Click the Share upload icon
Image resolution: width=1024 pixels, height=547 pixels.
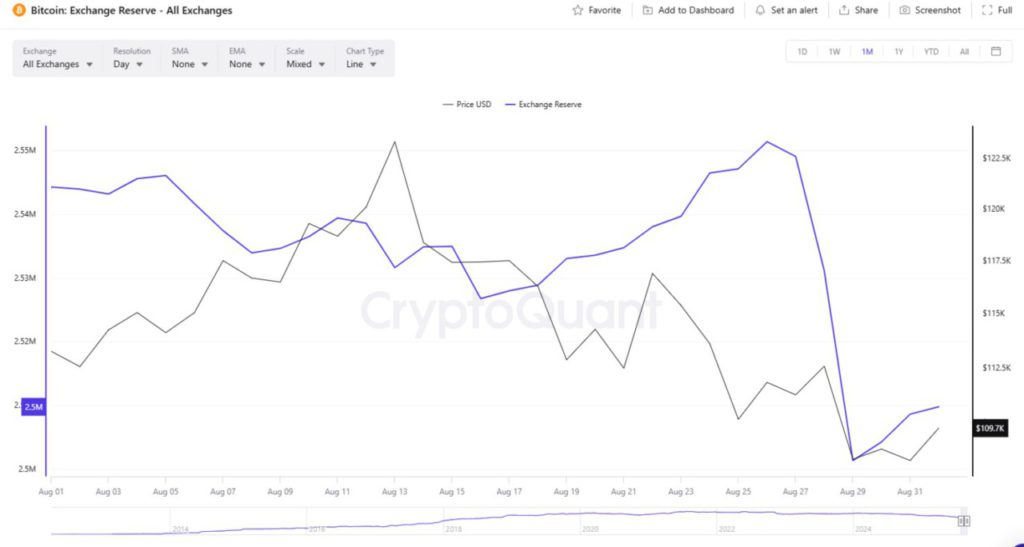click(844, 10)
